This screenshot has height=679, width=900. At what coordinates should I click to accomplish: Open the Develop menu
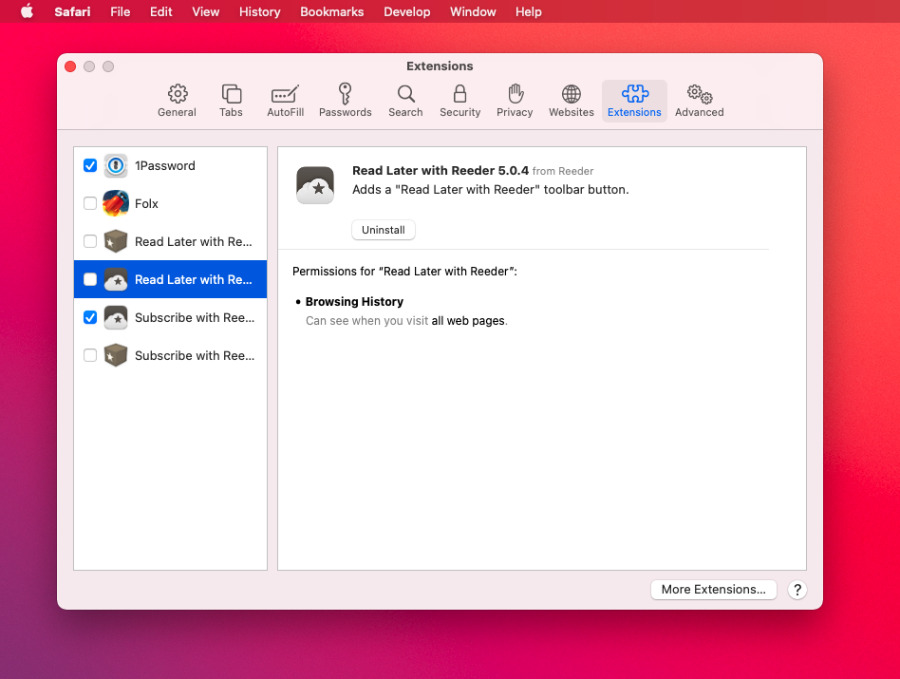pos(407,11)
